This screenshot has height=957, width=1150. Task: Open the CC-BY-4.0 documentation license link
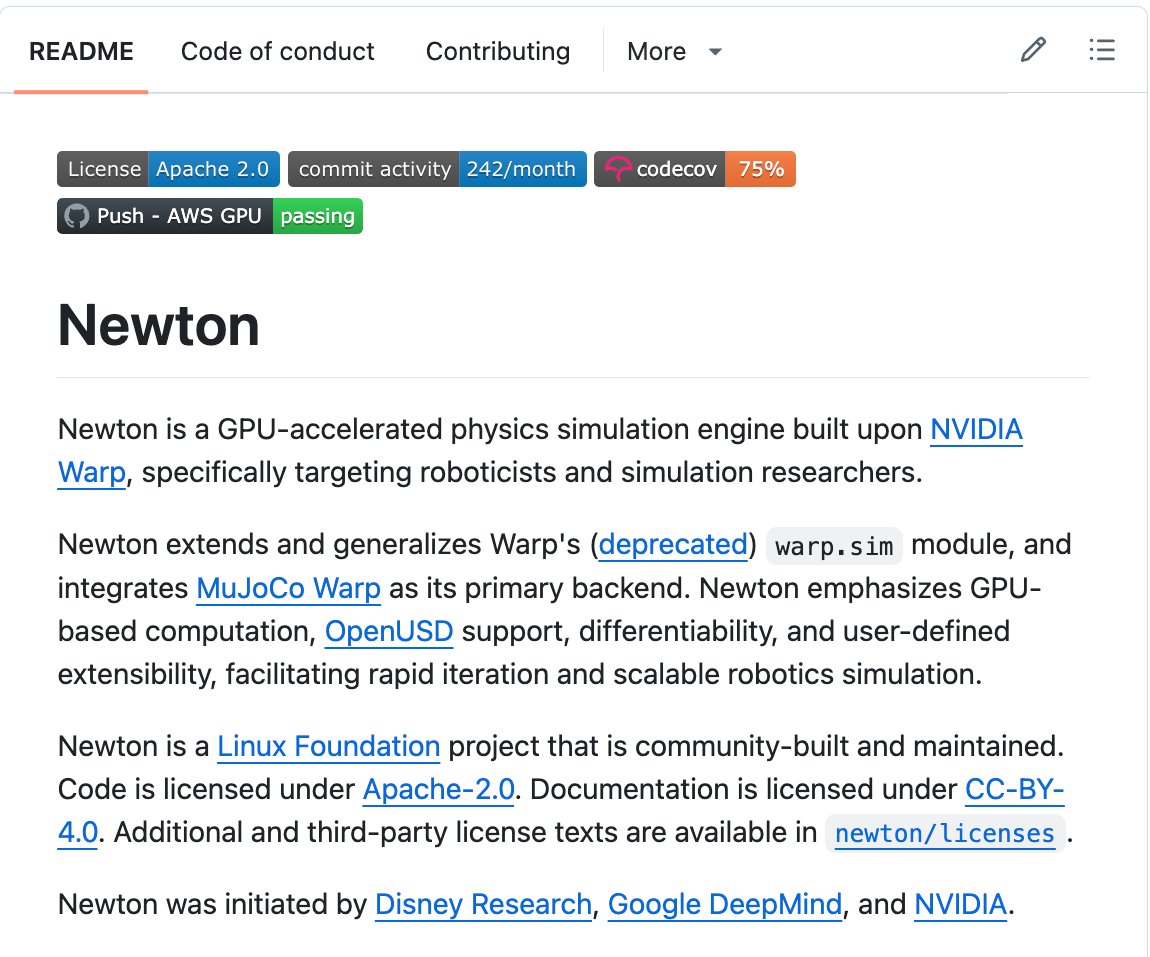click(1014, 790)
